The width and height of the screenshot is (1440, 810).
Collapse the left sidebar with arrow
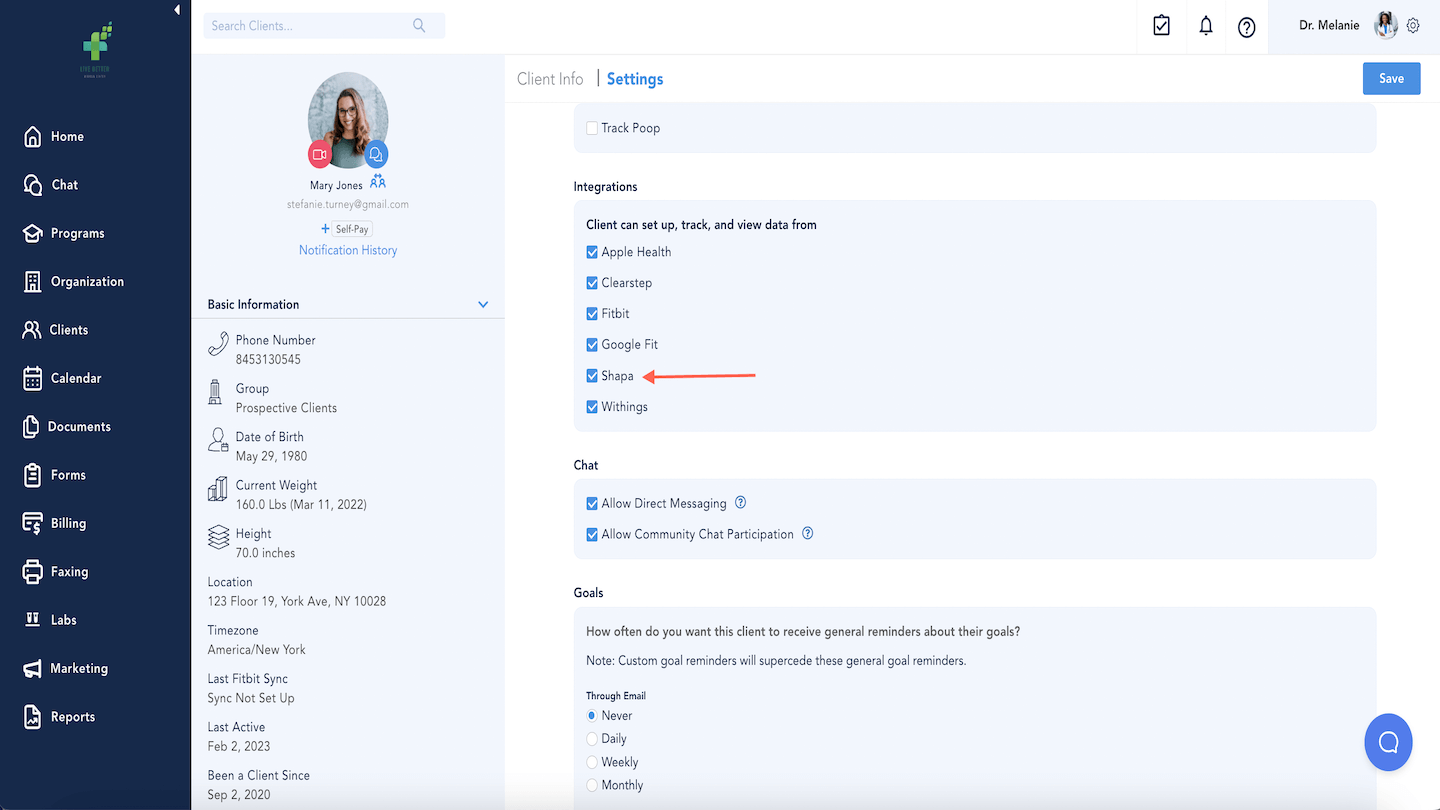click(x=177, y=10)
